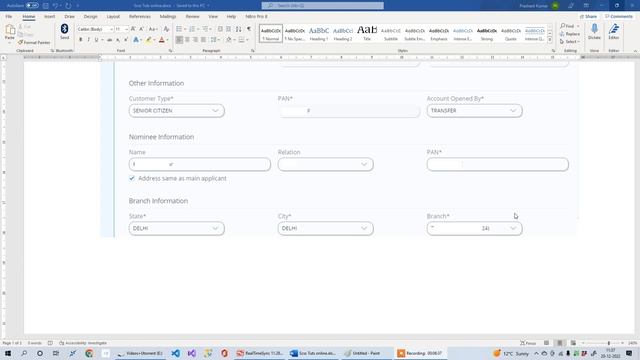Viewport: 640px width, 360px height.
Task: Click the Search box in title bar
Action: [322, 6]
